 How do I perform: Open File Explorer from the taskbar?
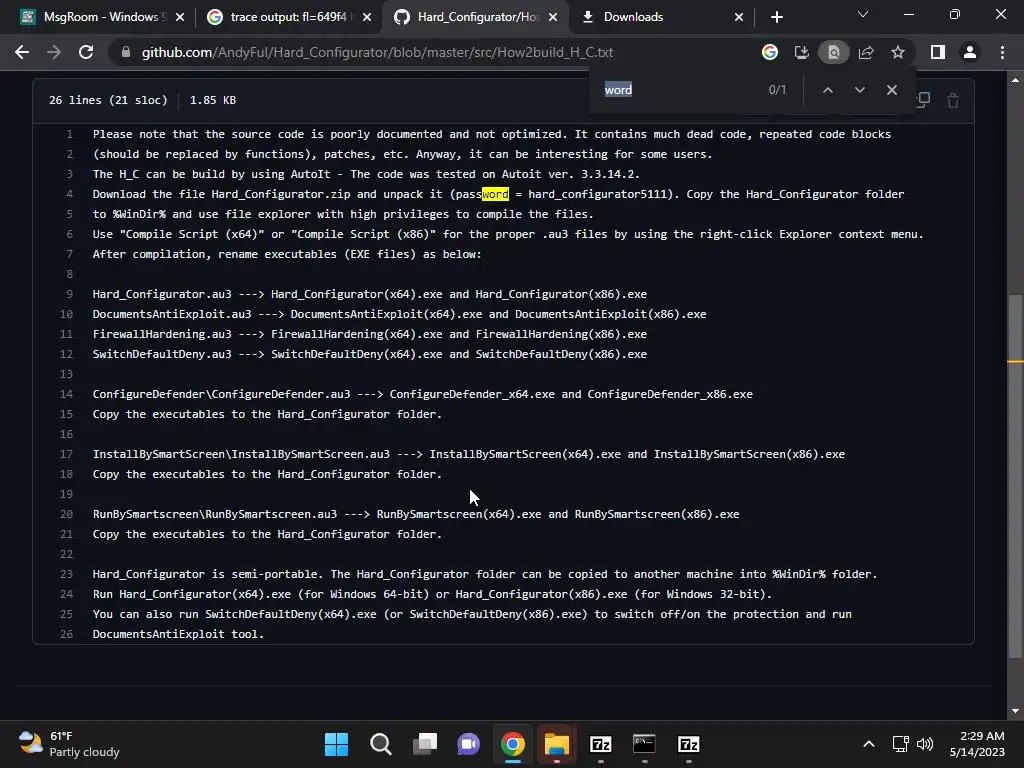556,744
